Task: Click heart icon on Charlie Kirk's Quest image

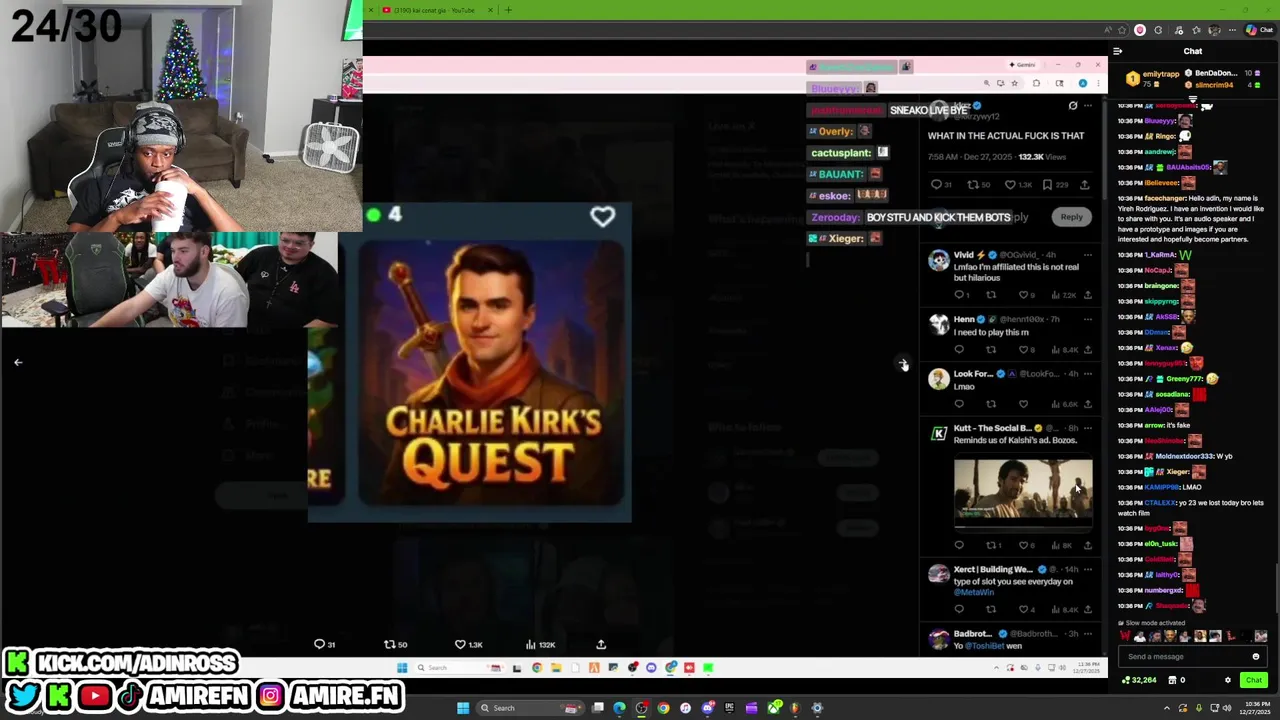Action: pos(602,216)
